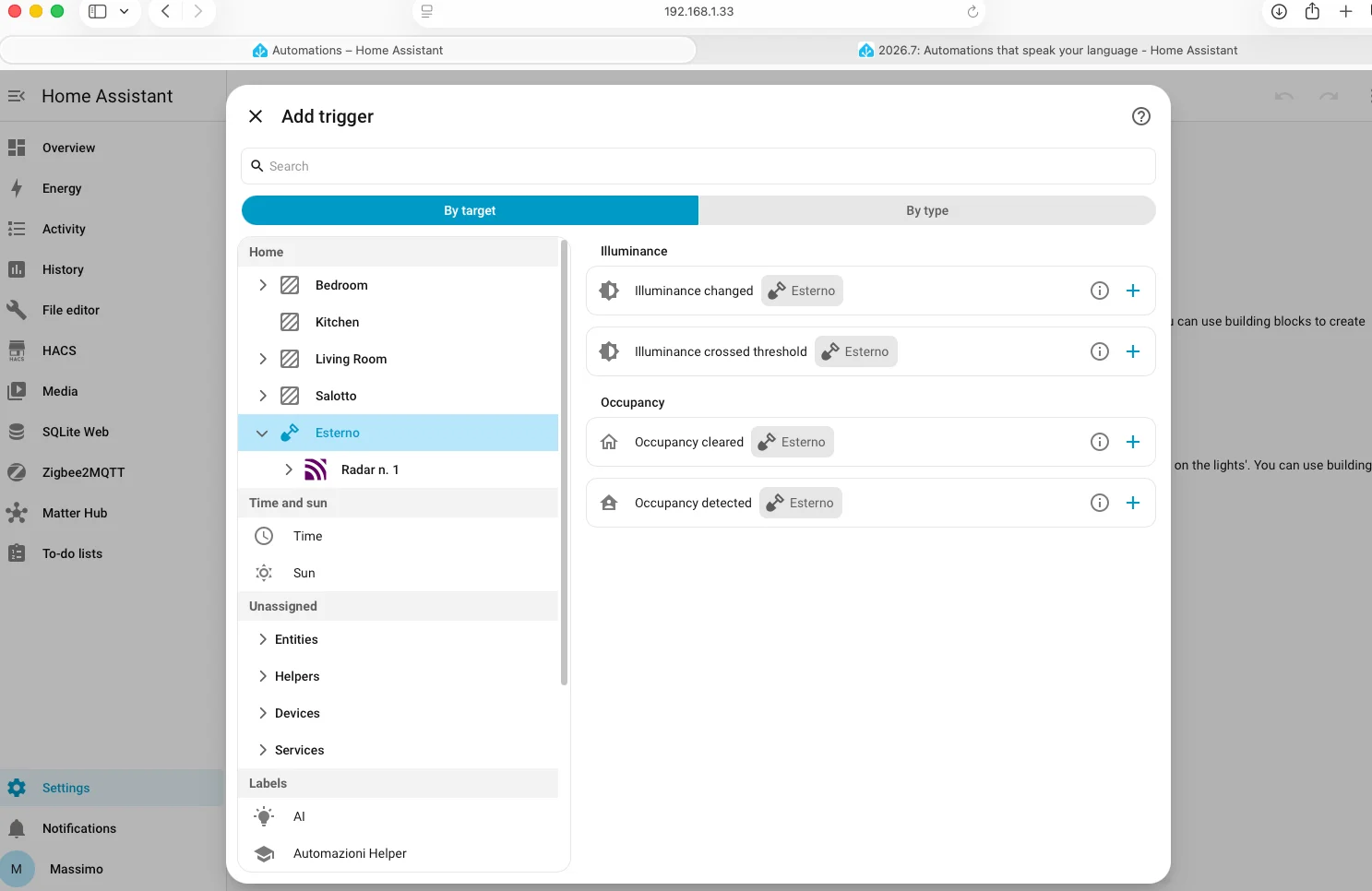Click the redo arrow in automation editor
Screen dimensions: 1372x891
point(1329,96)
